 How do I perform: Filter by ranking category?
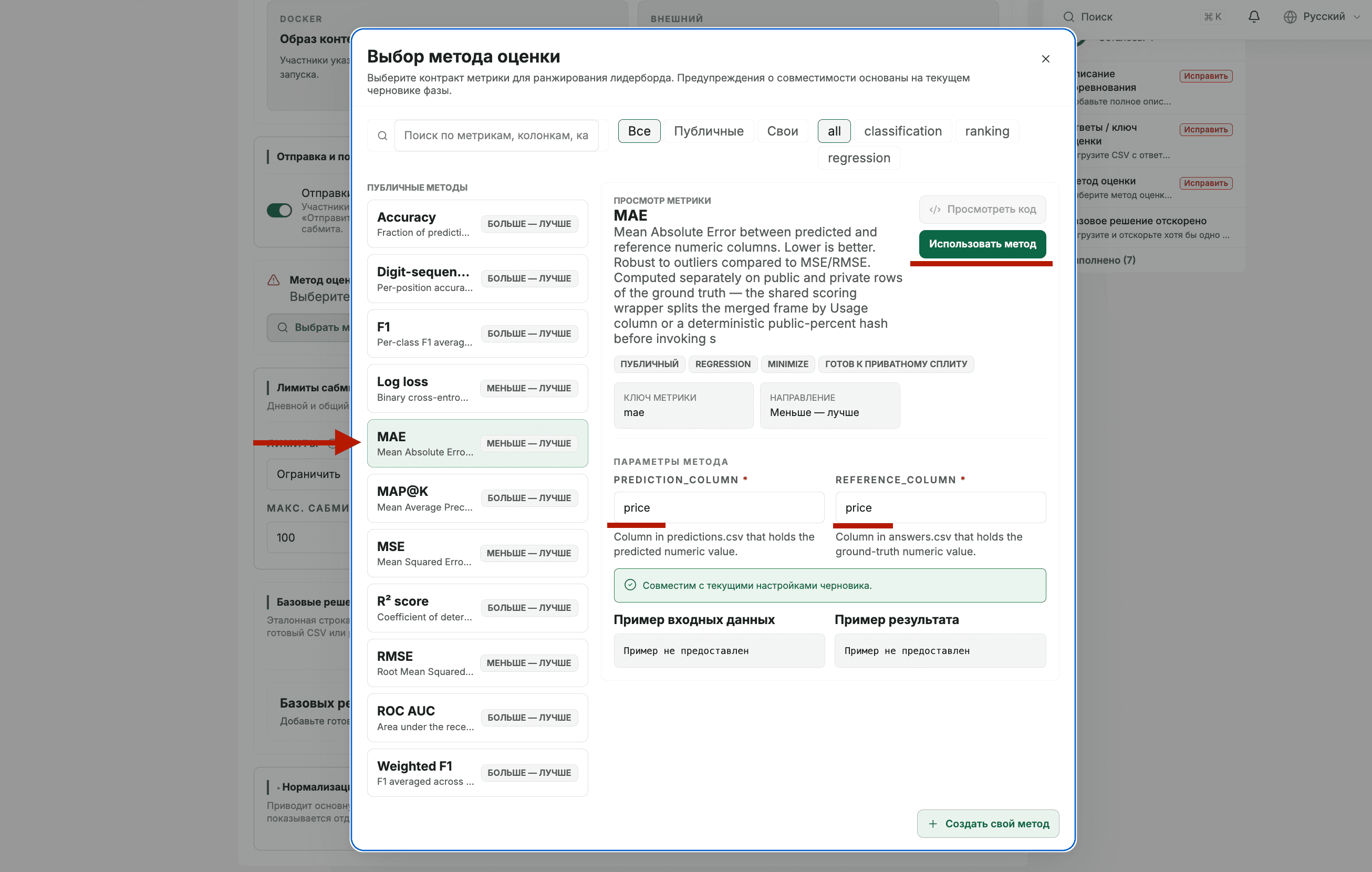click(x=987, y=131)
